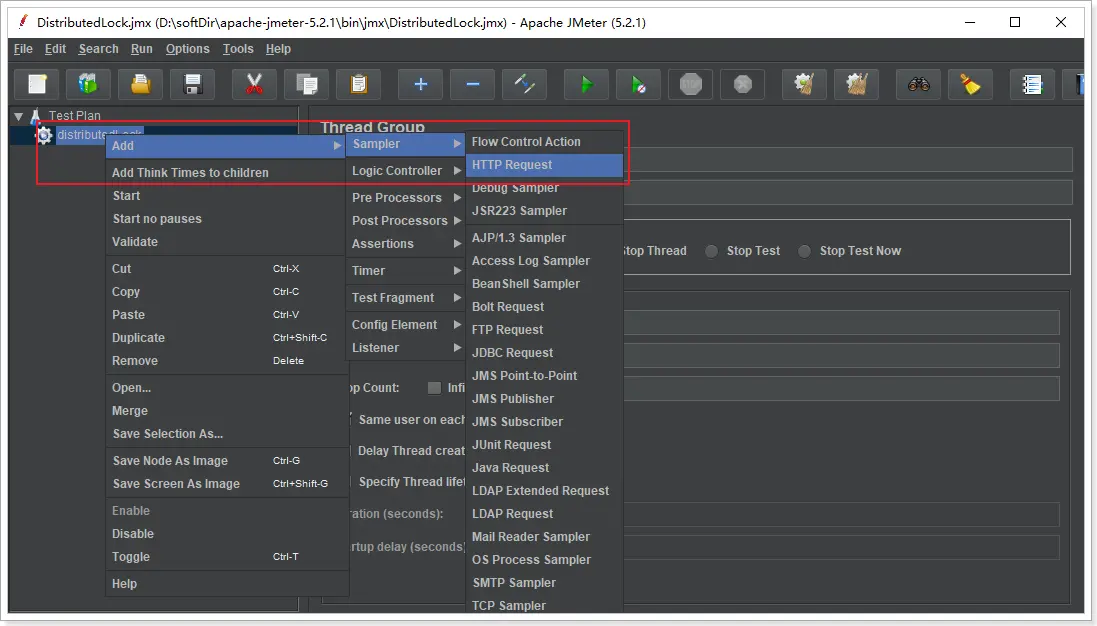Open the Listener submenu
The height and width of the screenshot is (626, 1097).
[406, 348]
